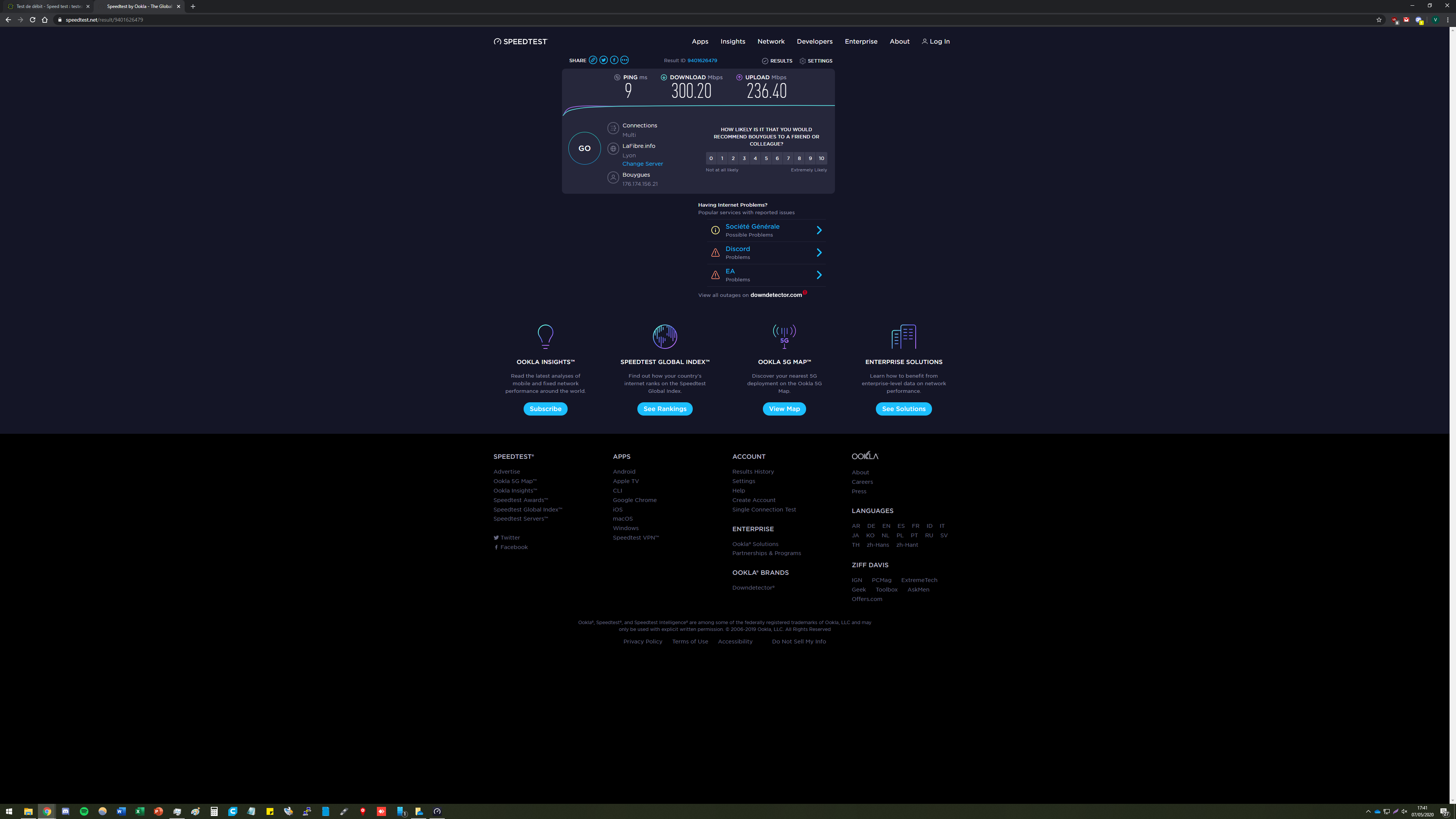The height and width of the screenshot is (819, 1456).
Task: Click the Change Server link
Action: click(x=643, y=164)
